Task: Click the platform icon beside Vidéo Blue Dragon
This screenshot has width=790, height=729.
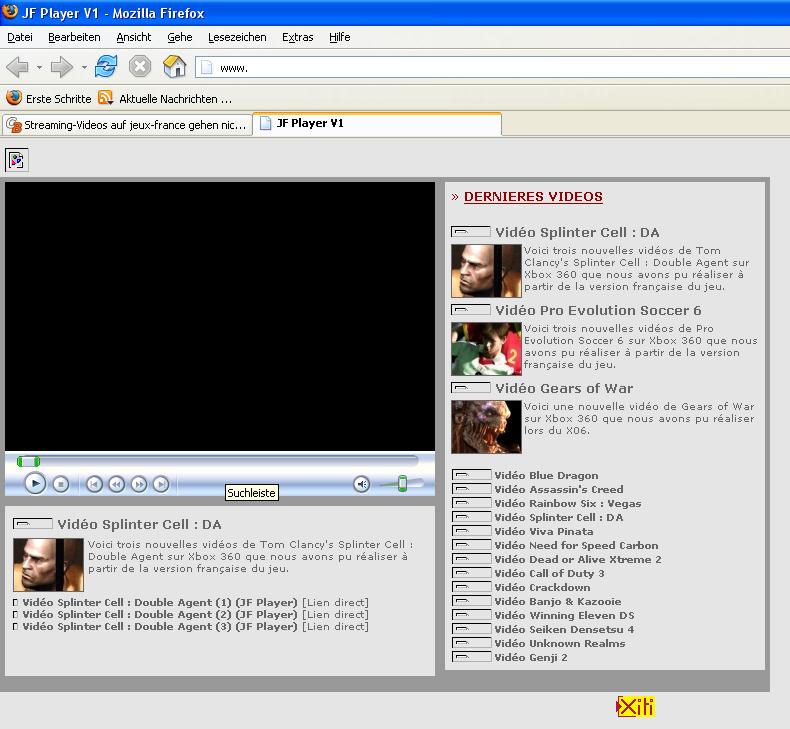Action: tap(472, 475)
